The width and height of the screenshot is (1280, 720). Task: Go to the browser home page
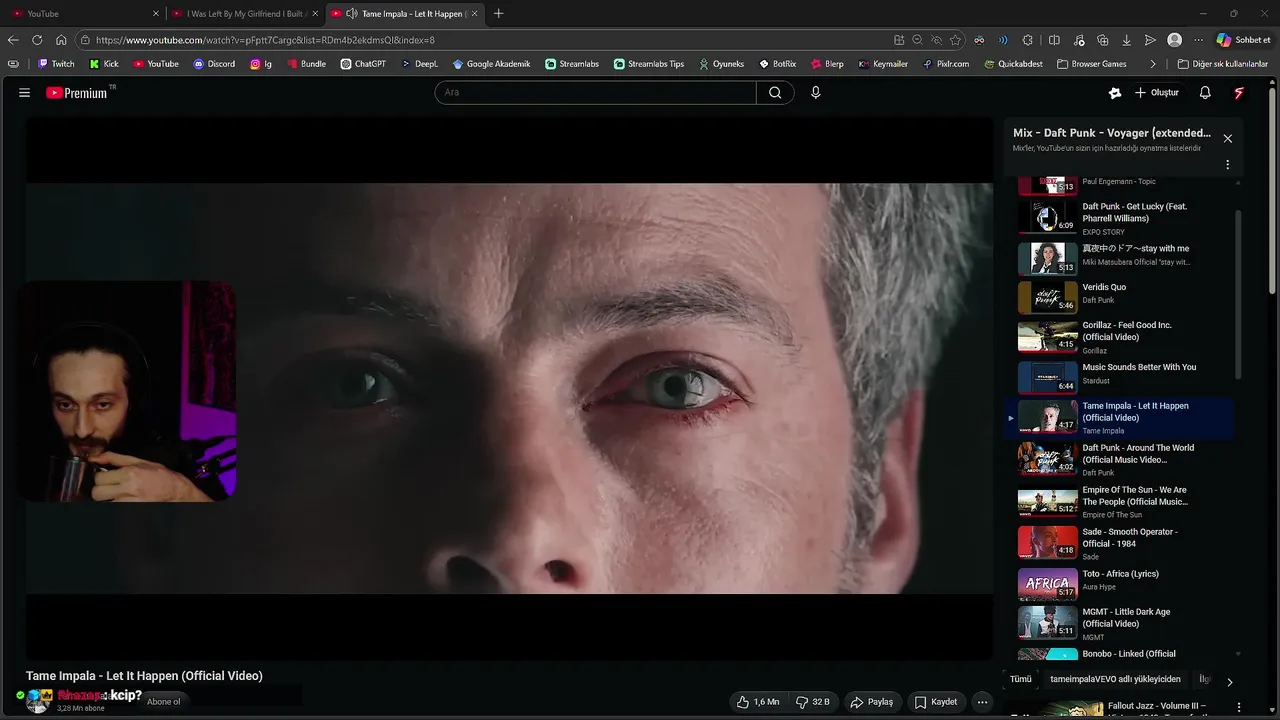[61, 40]
